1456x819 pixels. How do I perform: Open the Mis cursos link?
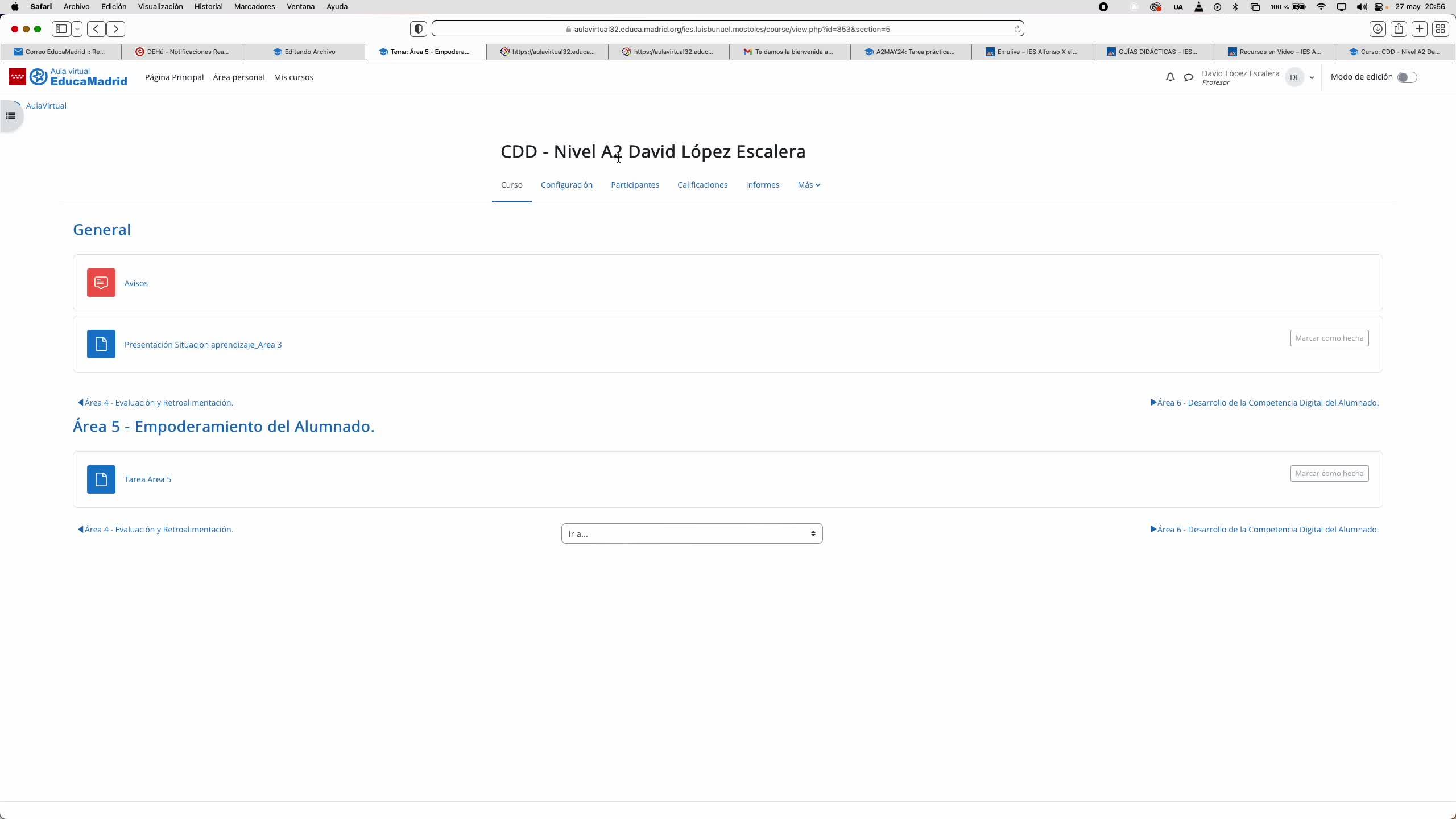pyautogui.click(x=293, y=77)
